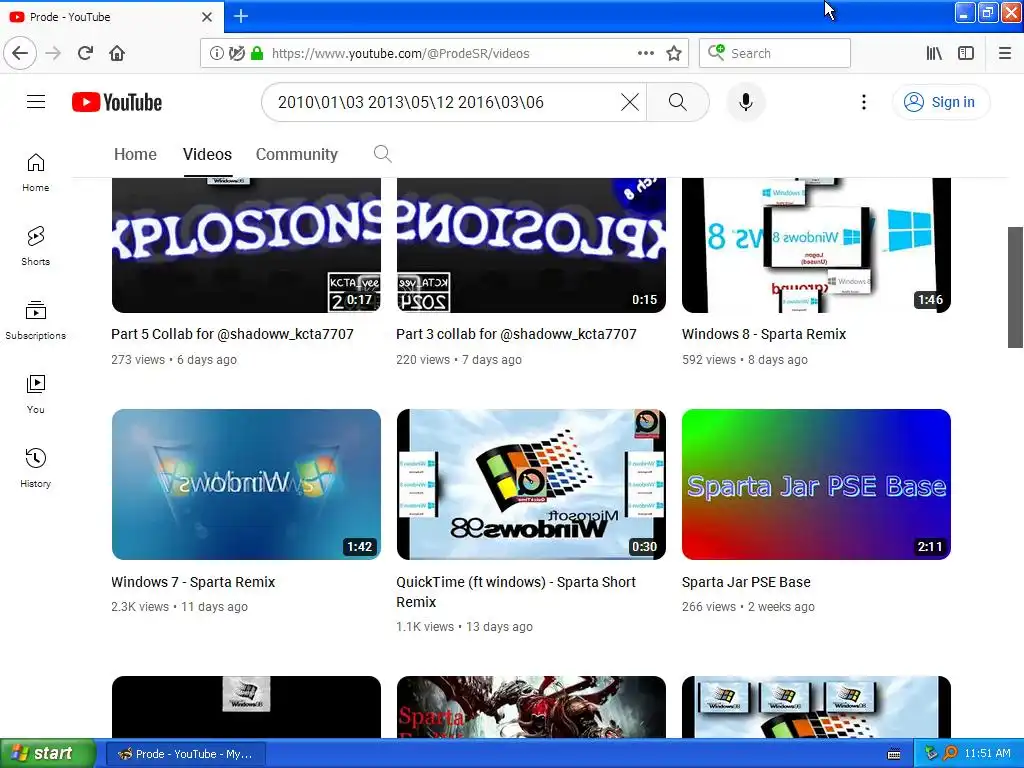This screenshot has width=1024, height=768.
Task: Open the Windows Start button
Action: point(47,754)
